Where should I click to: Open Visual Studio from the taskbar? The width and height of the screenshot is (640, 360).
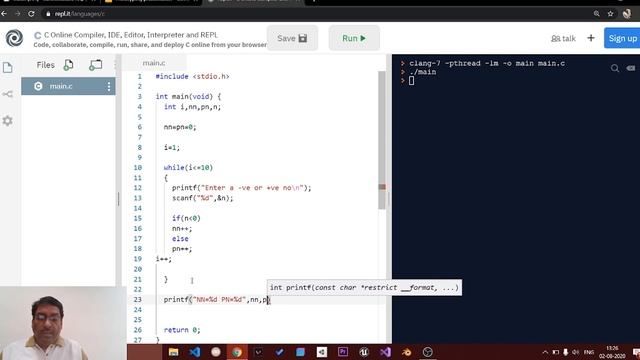(x=385, y=352)
